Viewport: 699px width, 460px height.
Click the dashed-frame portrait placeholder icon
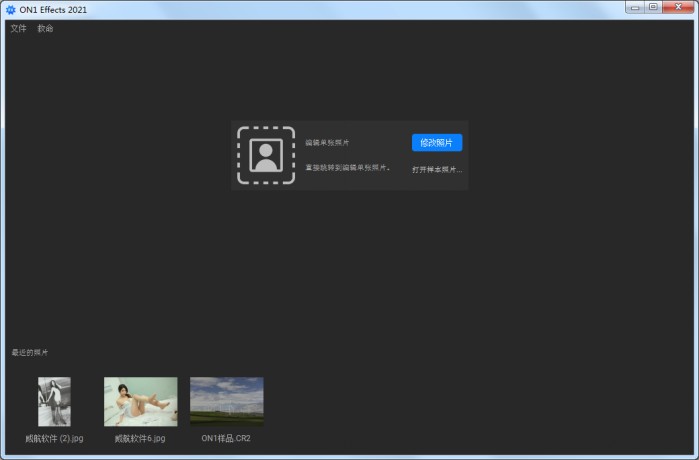tap(265, 156)
